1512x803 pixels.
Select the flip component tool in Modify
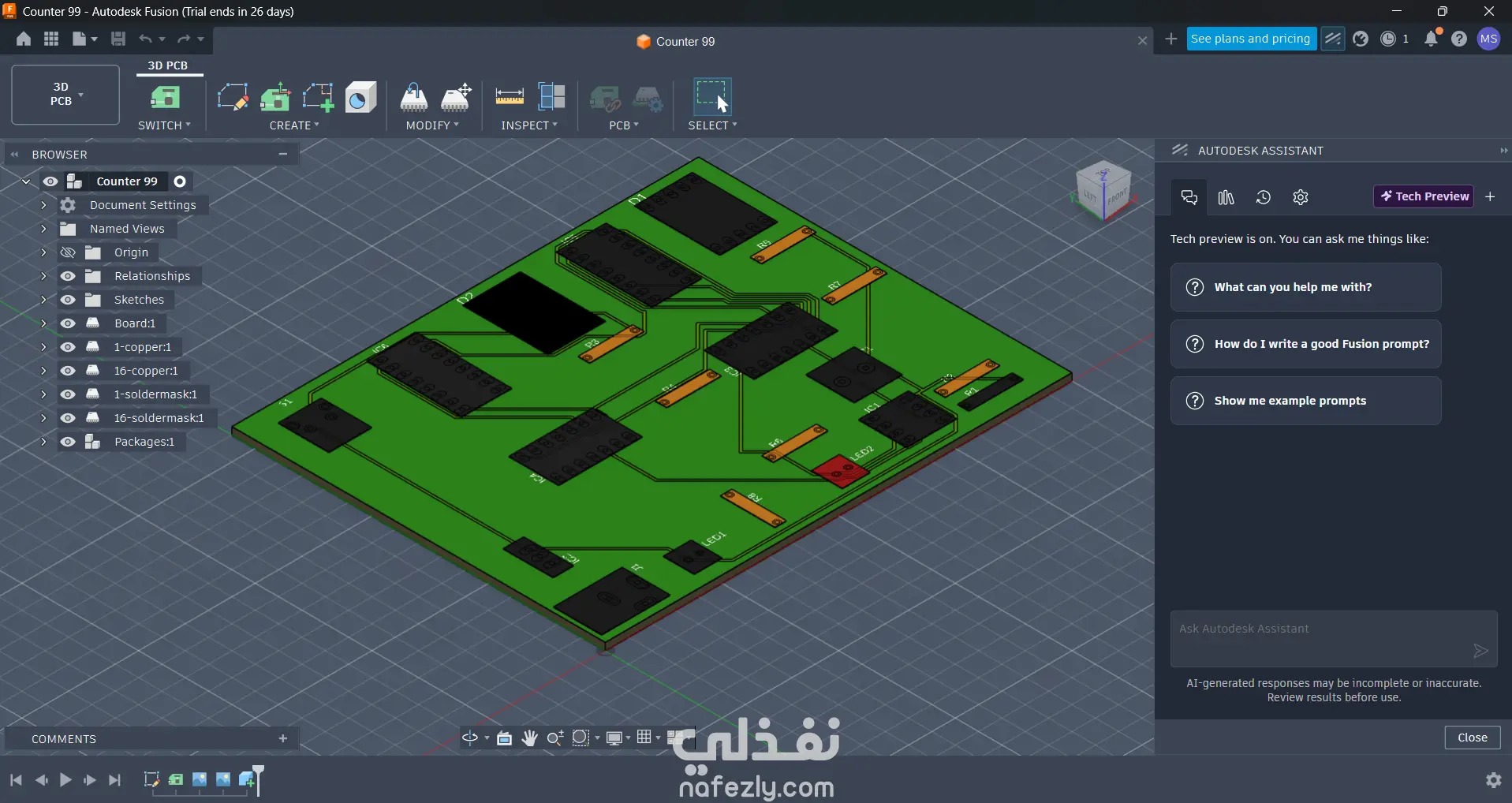click(x=414, y=98)
